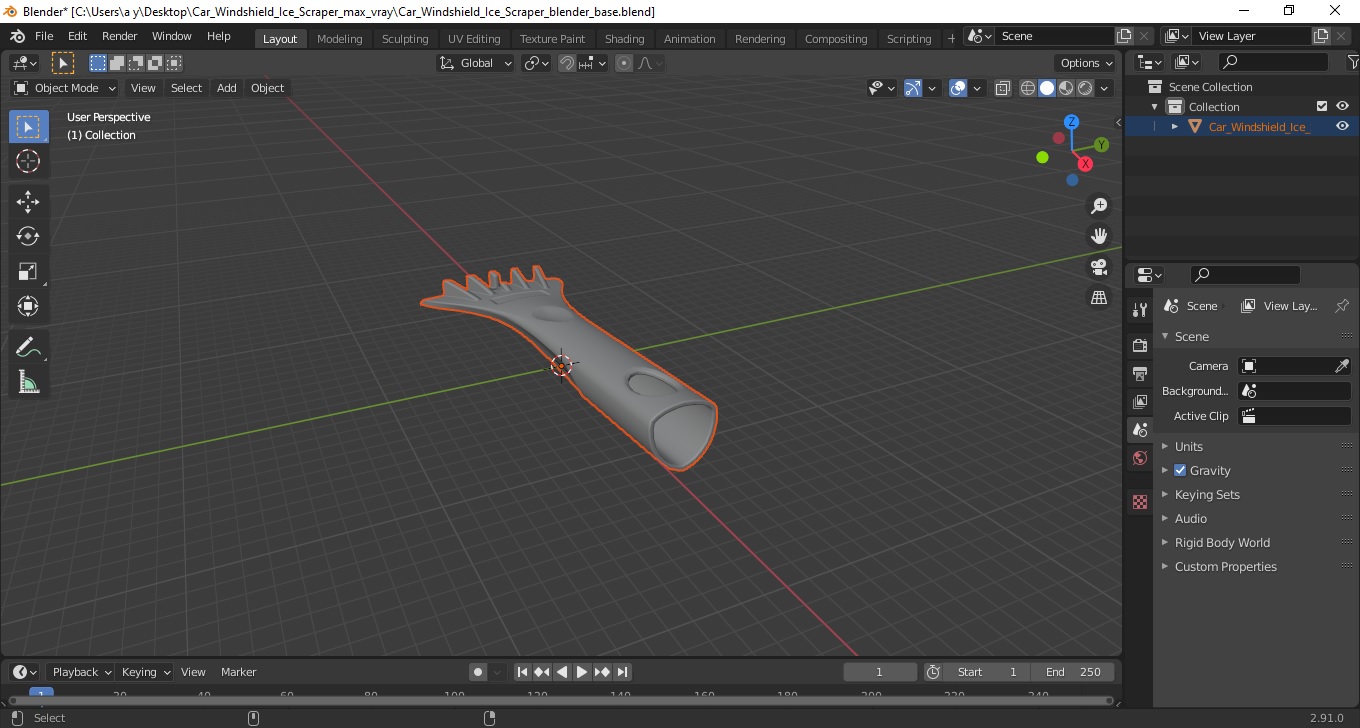This screenshot has height=728, width=1360.
Task: Switch to orthographic/perspective grid view icon
Action: pos(1099,298)
